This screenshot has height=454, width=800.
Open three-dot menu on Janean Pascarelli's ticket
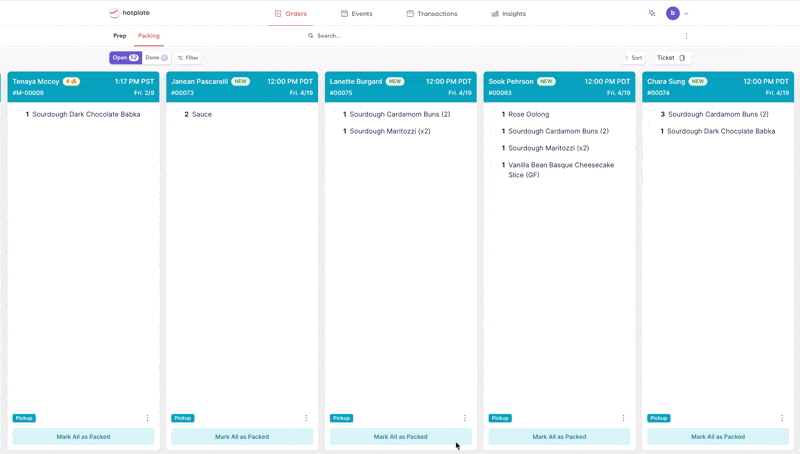[306, 418]
